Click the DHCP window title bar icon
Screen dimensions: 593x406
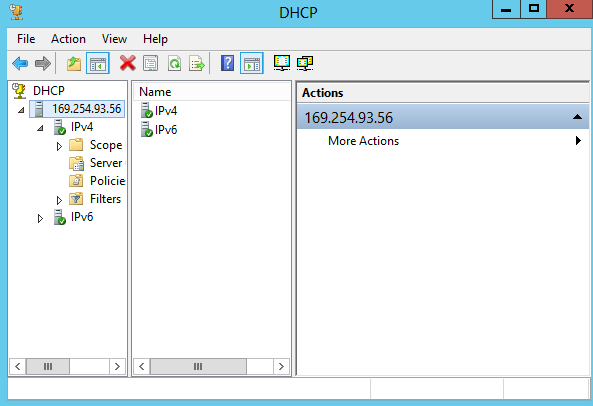16,12
